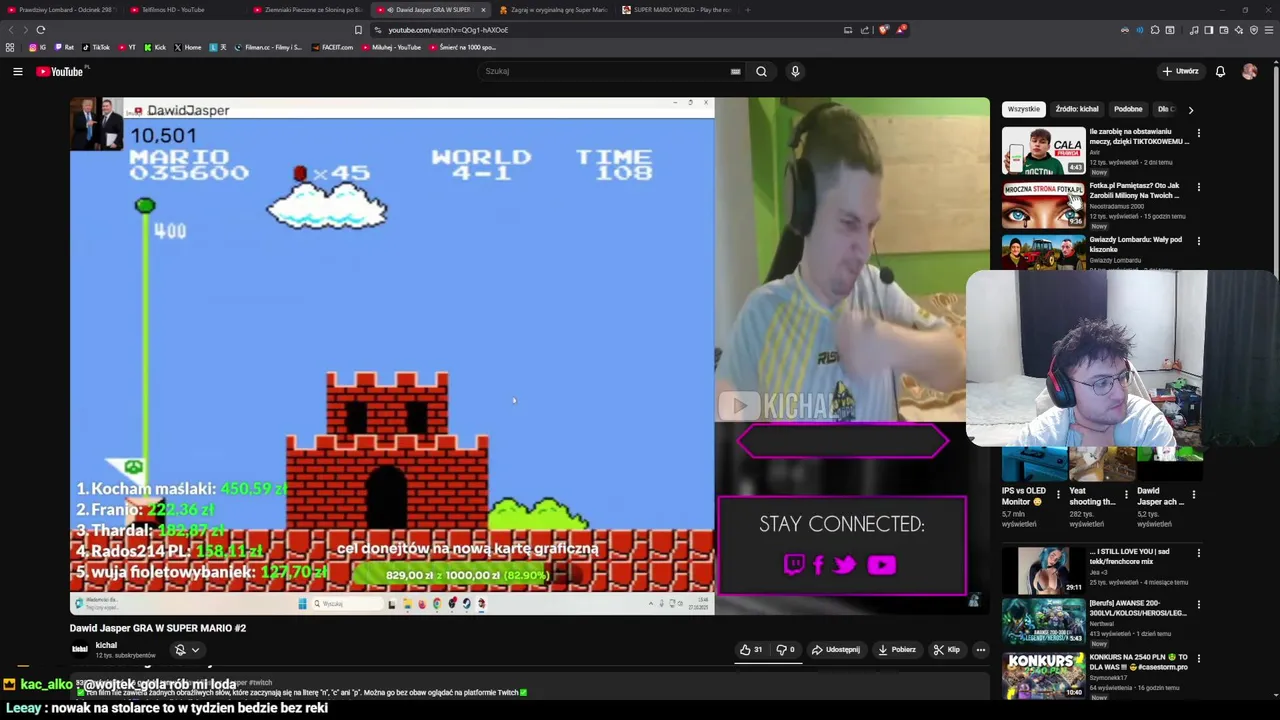Open the new tab plus button
The image size is (1280, 720).
click(x=747, y=10)
